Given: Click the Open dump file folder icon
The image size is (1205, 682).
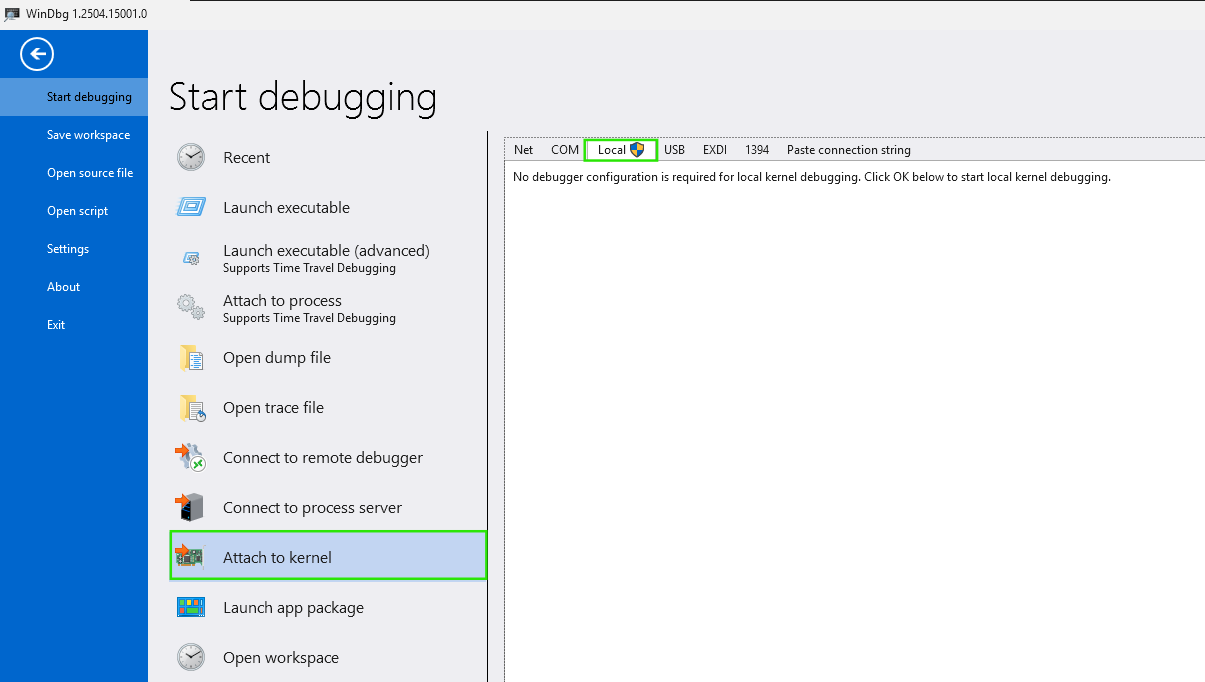Looking at the screenshot, I should [191, 357].
